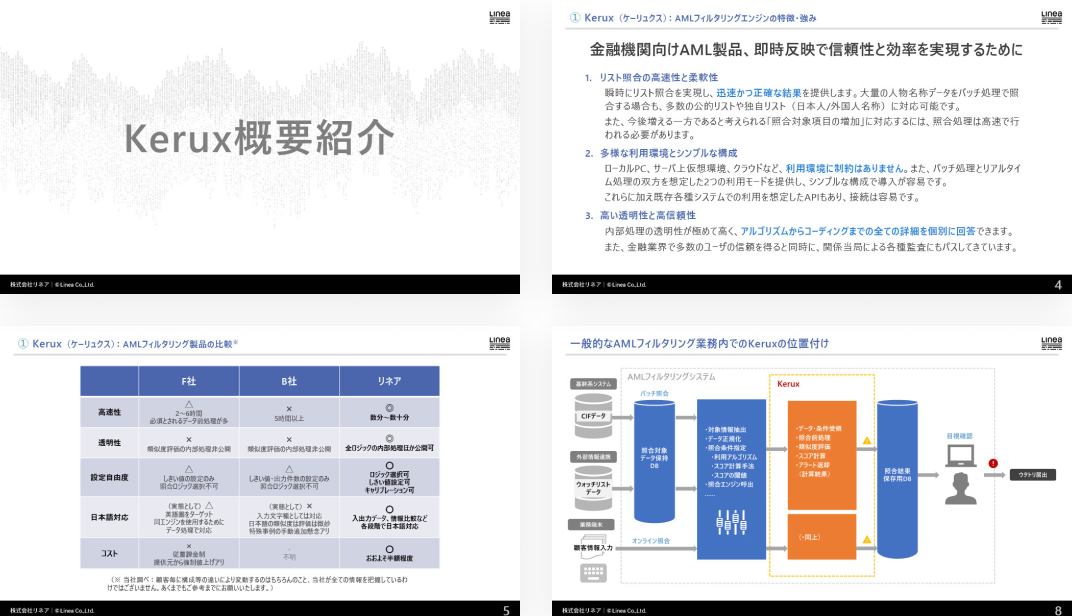Click the warning triangle beside the 同上 box
1072x616 pixels.
(x=867, y=539)
